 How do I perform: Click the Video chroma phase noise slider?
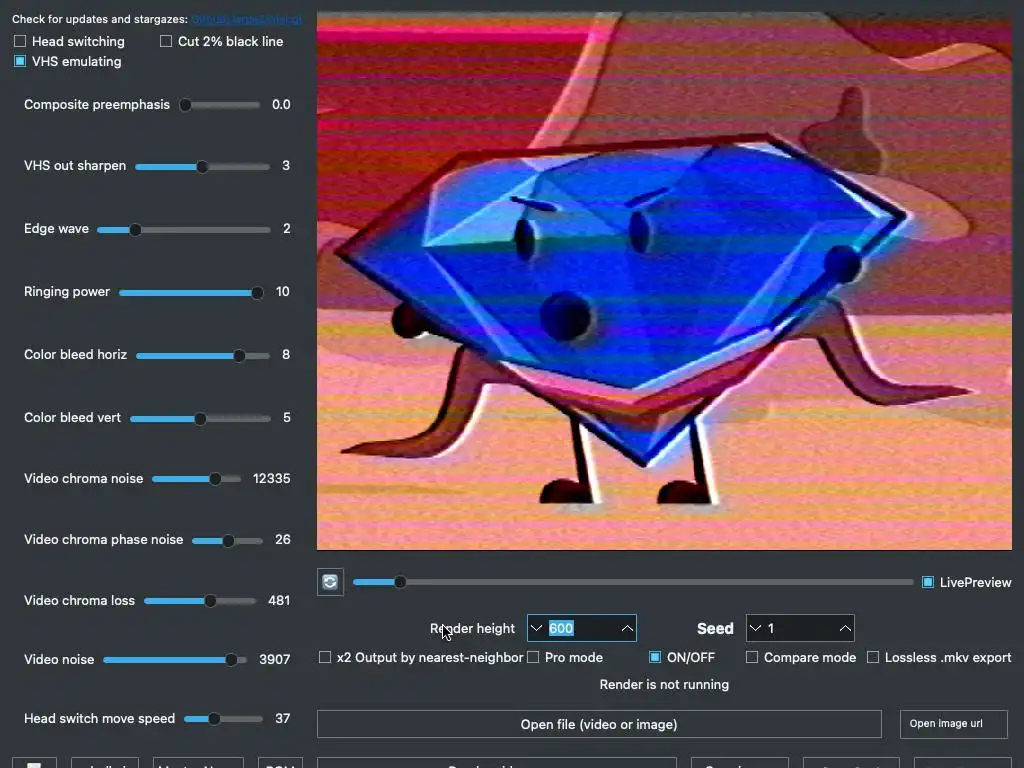point(227,541)
